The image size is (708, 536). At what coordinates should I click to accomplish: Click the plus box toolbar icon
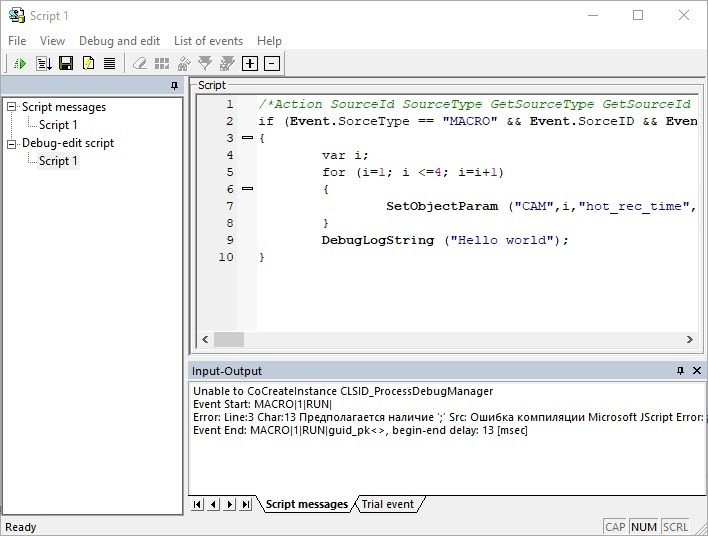tap(250, 64)
